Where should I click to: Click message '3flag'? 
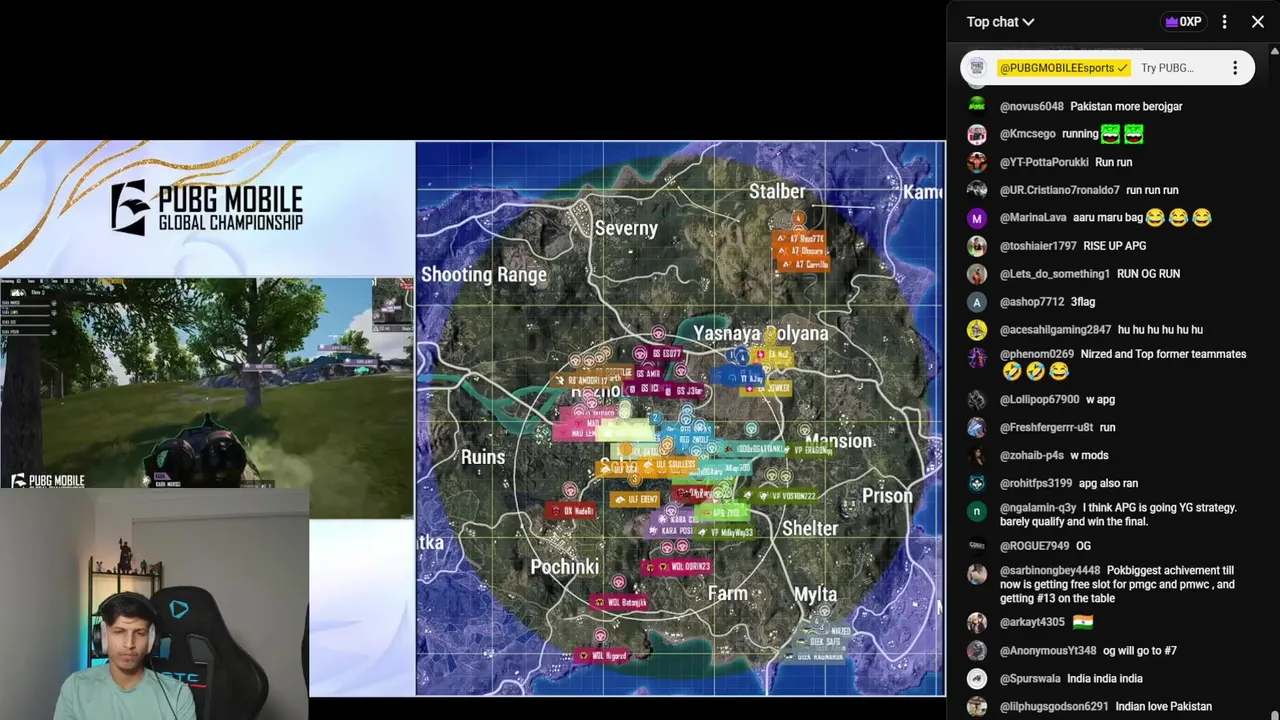point(1083,302)
